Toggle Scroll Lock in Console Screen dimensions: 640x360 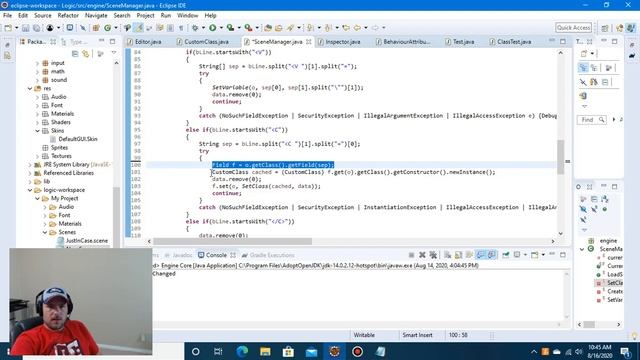(x=458, y=255)
